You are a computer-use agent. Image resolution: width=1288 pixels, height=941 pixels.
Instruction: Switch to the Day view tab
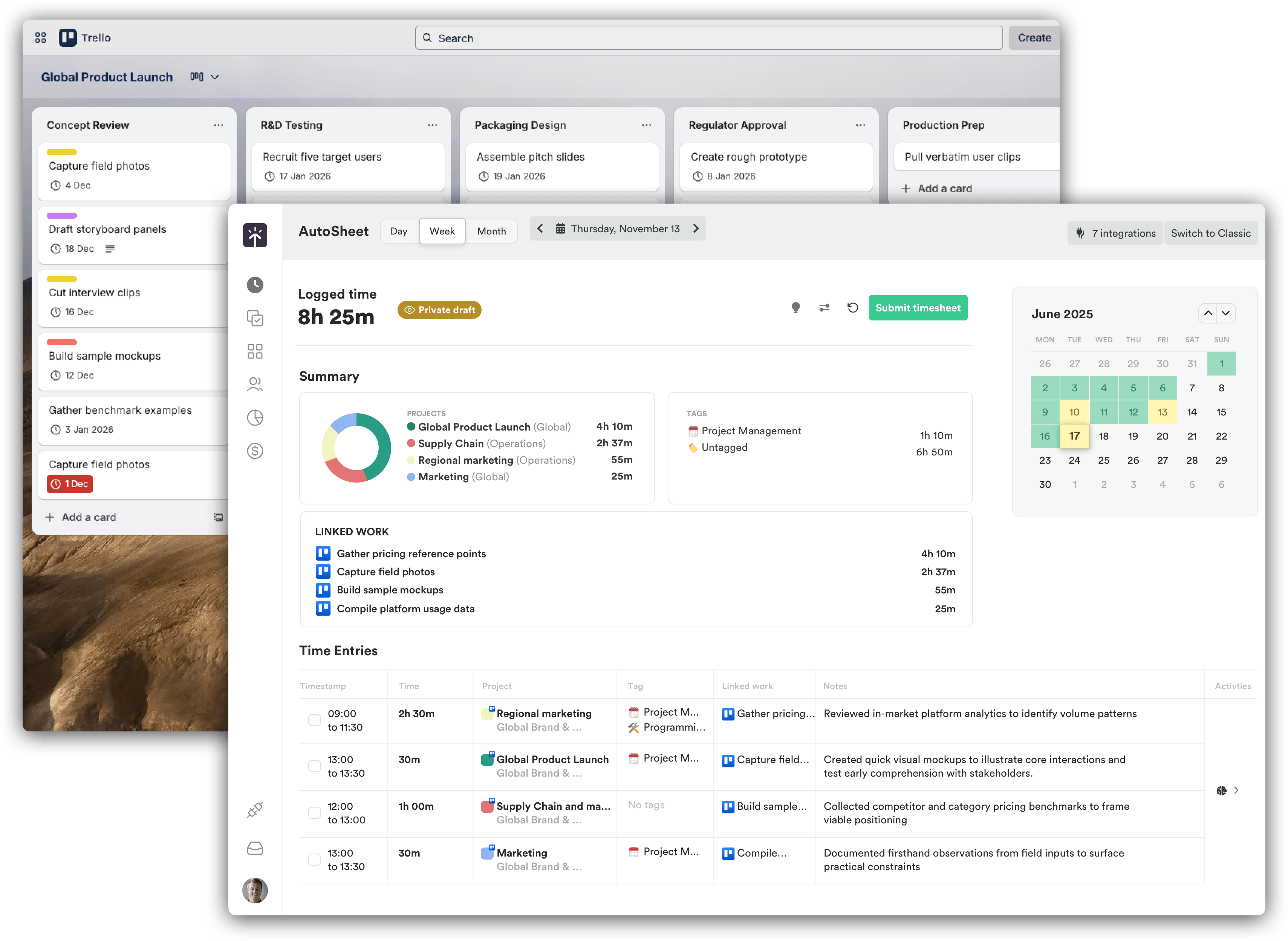click(x=399, y=231)
